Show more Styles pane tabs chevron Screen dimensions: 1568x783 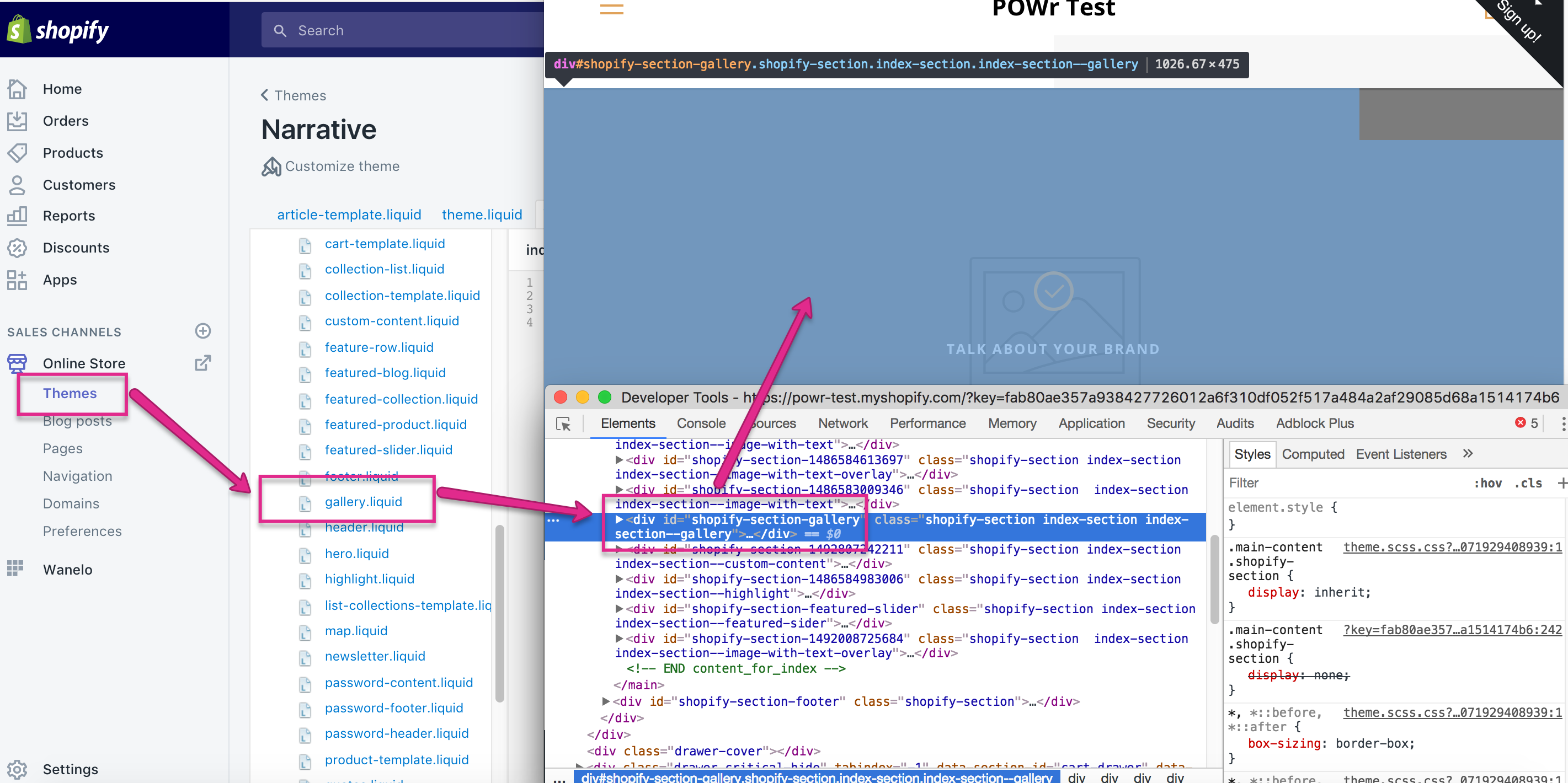[x=1468, y=453]
